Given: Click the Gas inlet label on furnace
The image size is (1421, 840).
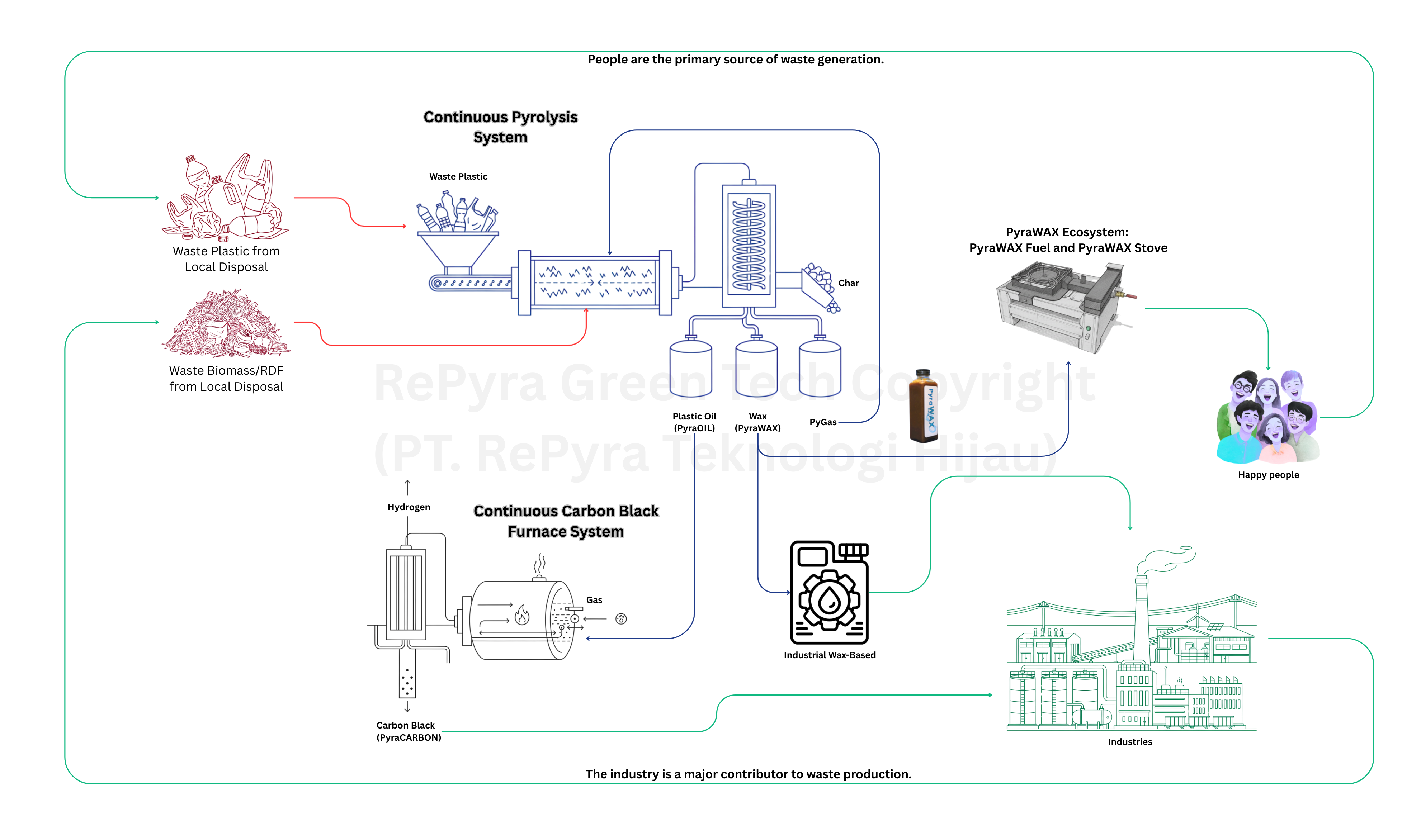Looking at the screenshot, I should [x=594, y=600].
